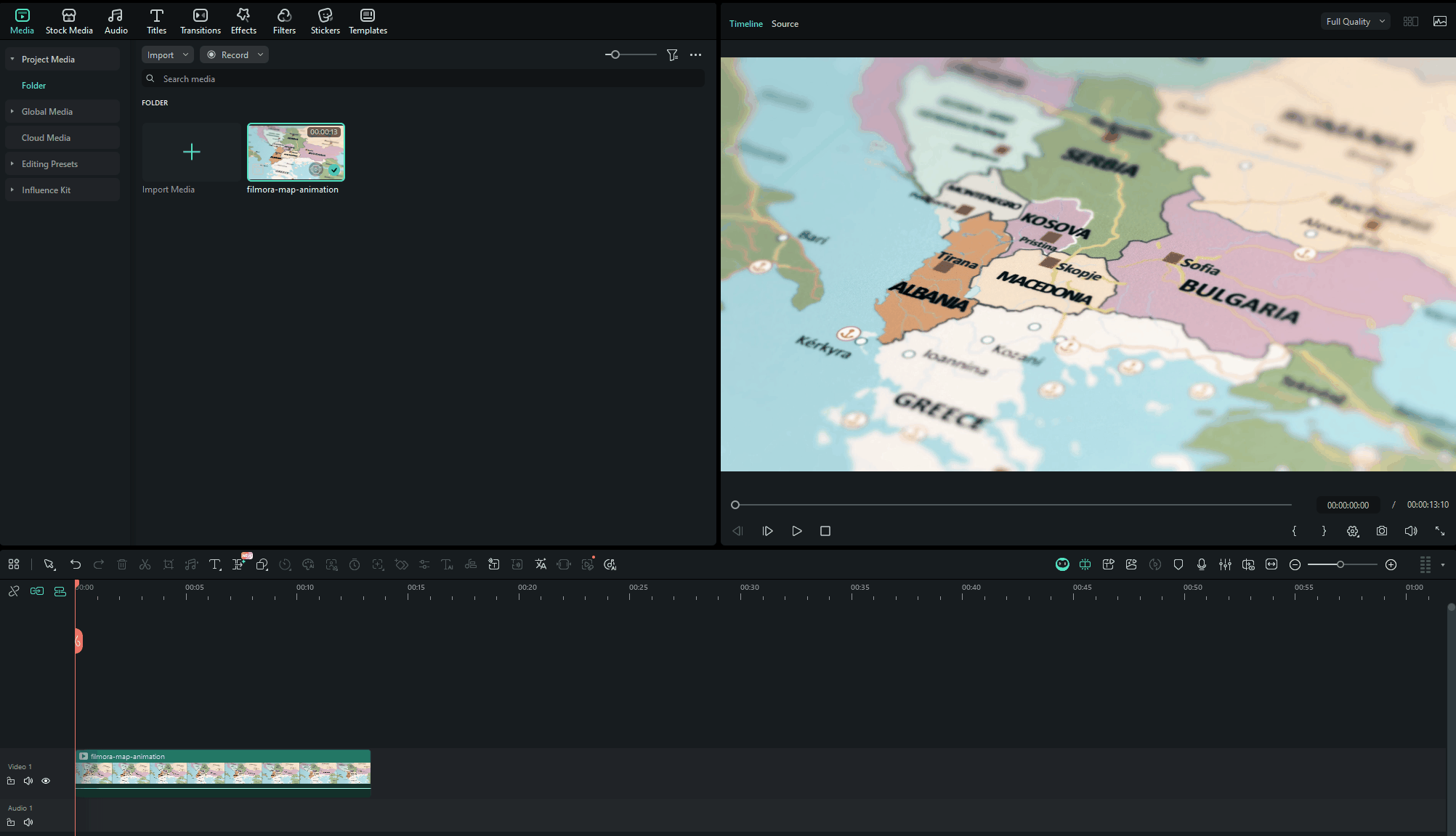Open the Full Quality dropdown
1456x836 pixels.
tap(1354, 21)
